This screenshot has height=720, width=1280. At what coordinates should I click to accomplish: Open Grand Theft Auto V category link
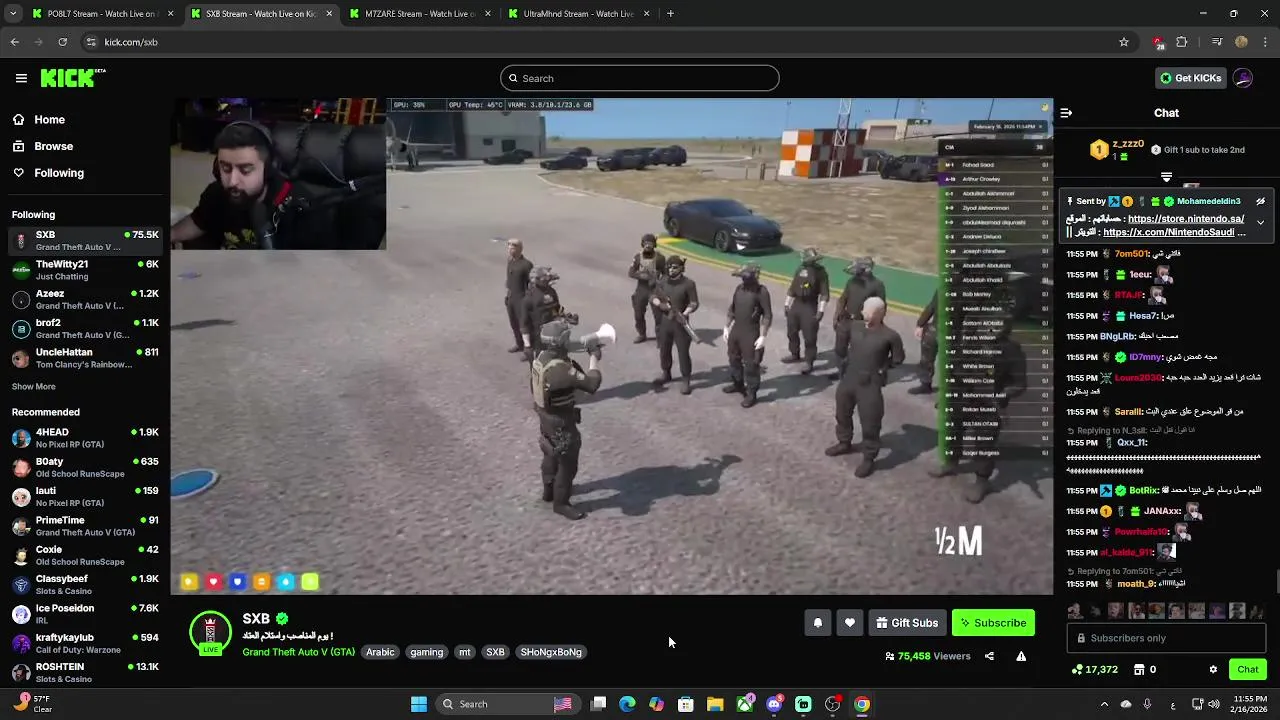(298, 652)
